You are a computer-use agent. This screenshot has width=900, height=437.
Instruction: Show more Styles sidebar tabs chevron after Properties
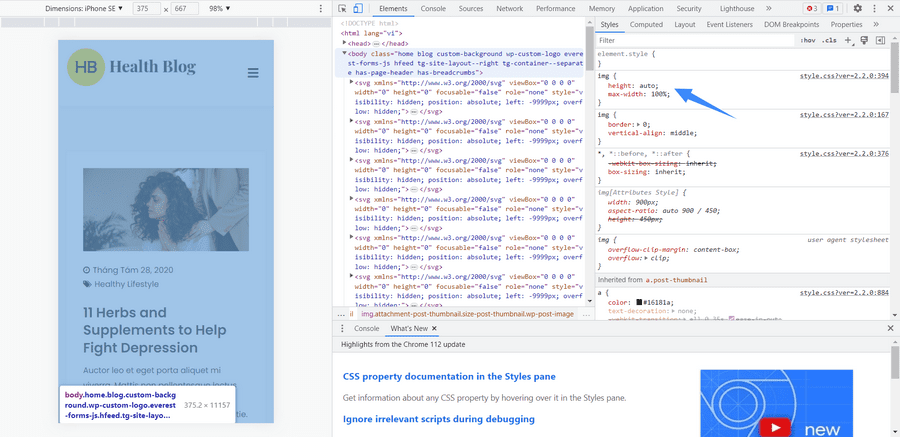876,25
